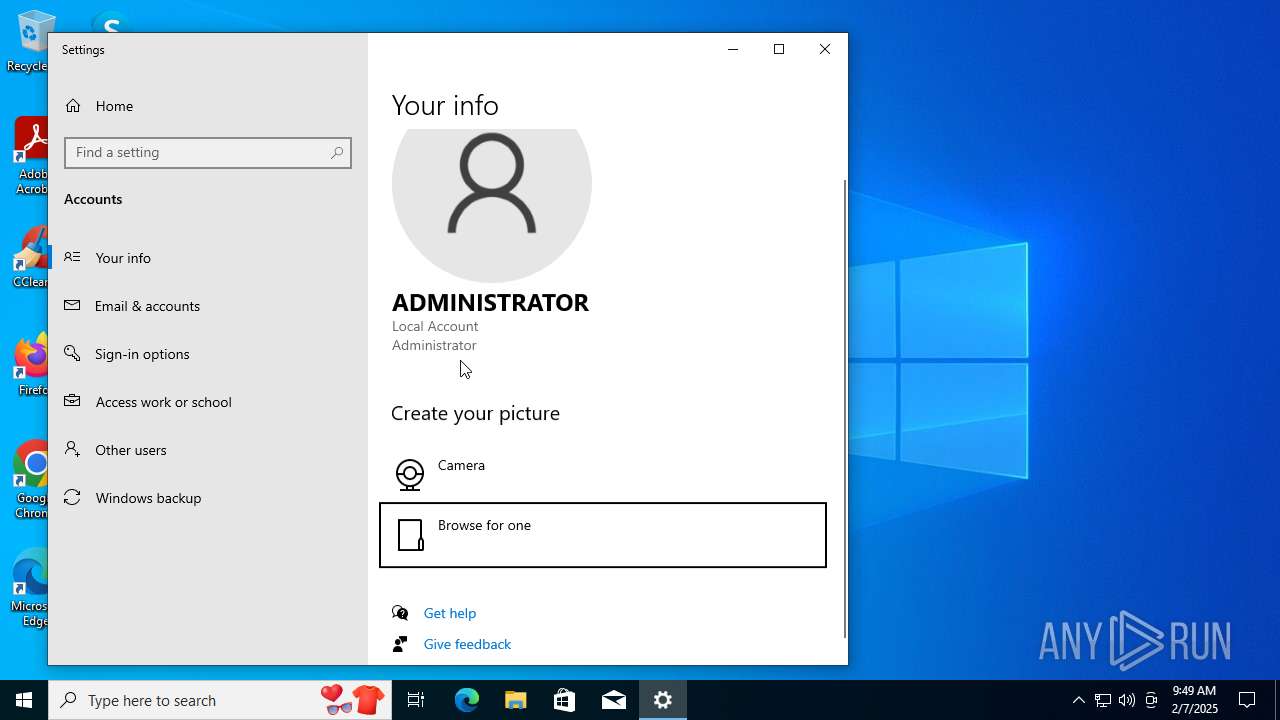1280x720 pixels.
Task: Open Task View from the taskbar
Action: pyautogui.click(x=416, y=700)
